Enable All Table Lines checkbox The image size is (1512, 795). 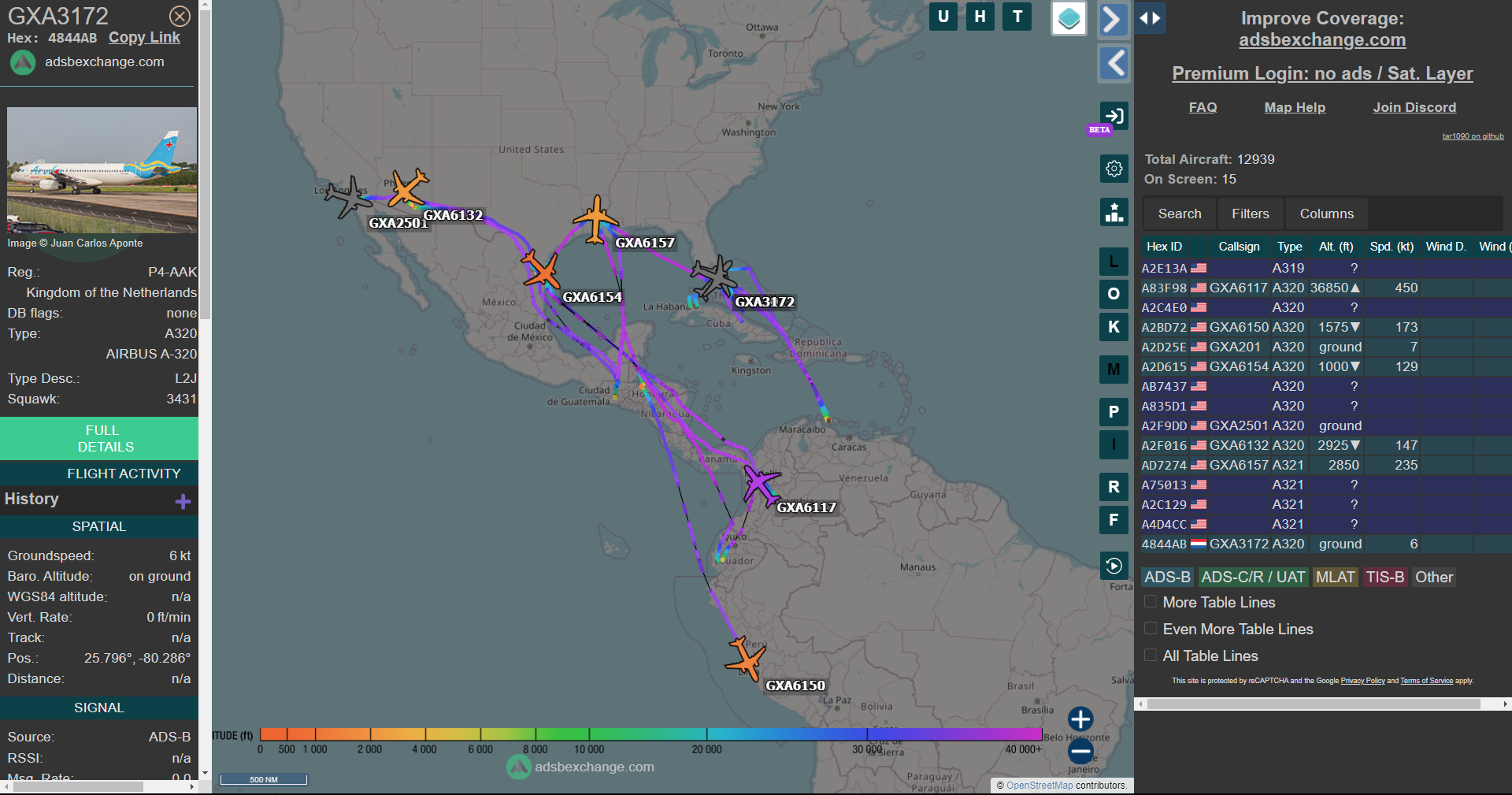click(1151, 656)
